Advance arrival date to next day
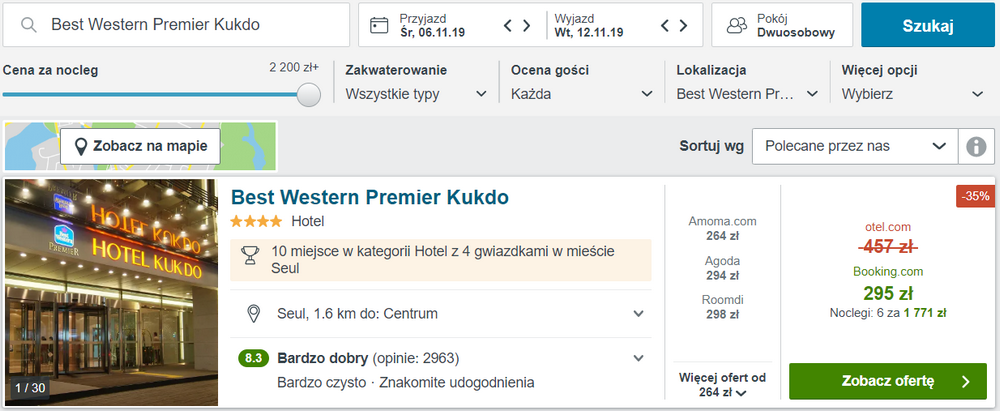Image resolution: width=1000 pixels, height=411 pixels. [x=527, y=26]
